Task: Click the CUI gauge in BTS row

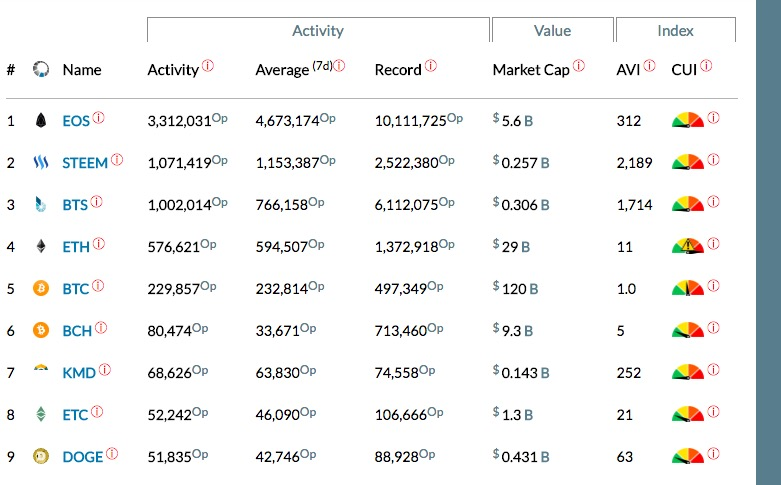Action: 688,204
